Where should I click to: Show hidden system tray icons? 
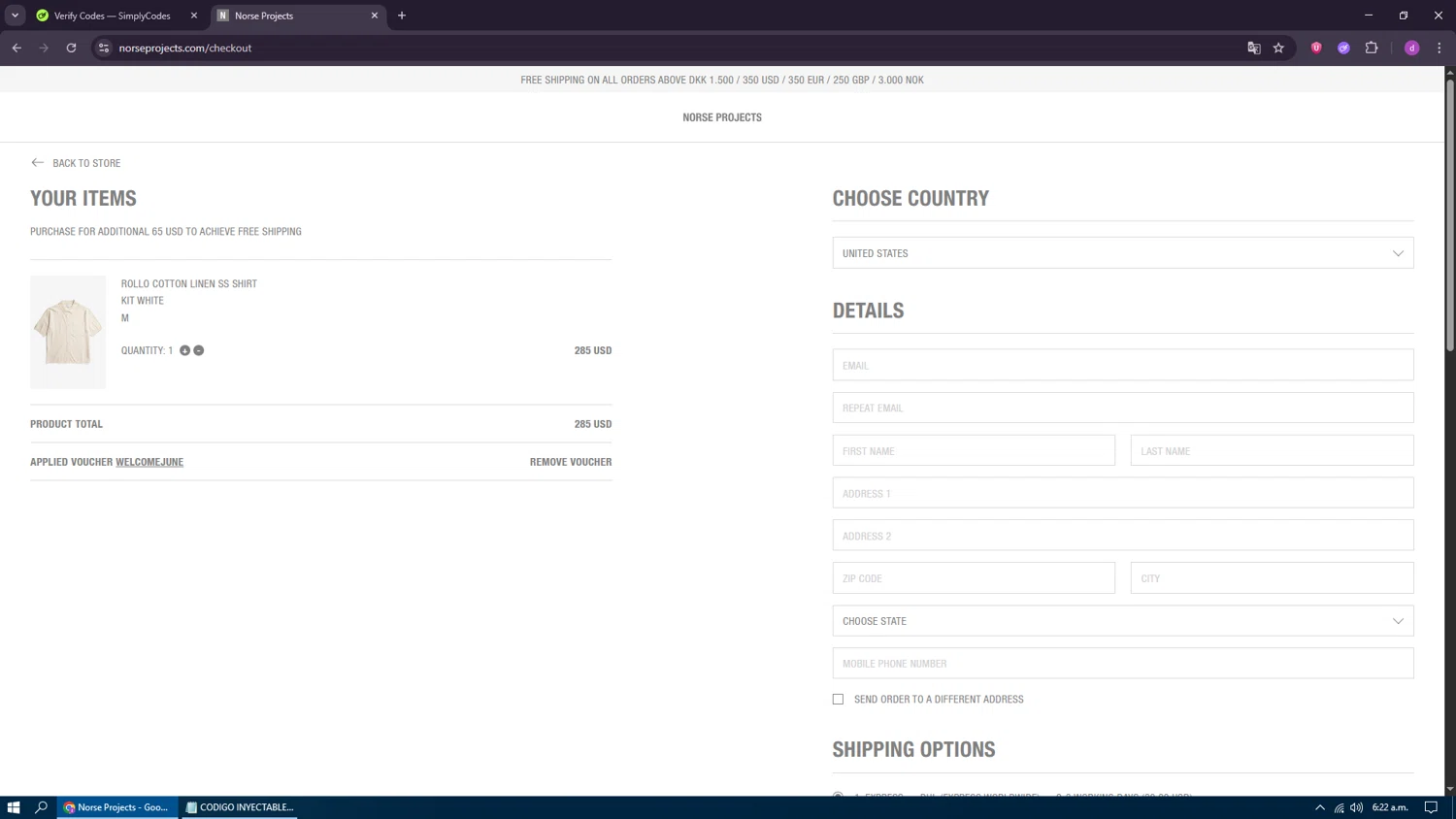(1320, 807)
